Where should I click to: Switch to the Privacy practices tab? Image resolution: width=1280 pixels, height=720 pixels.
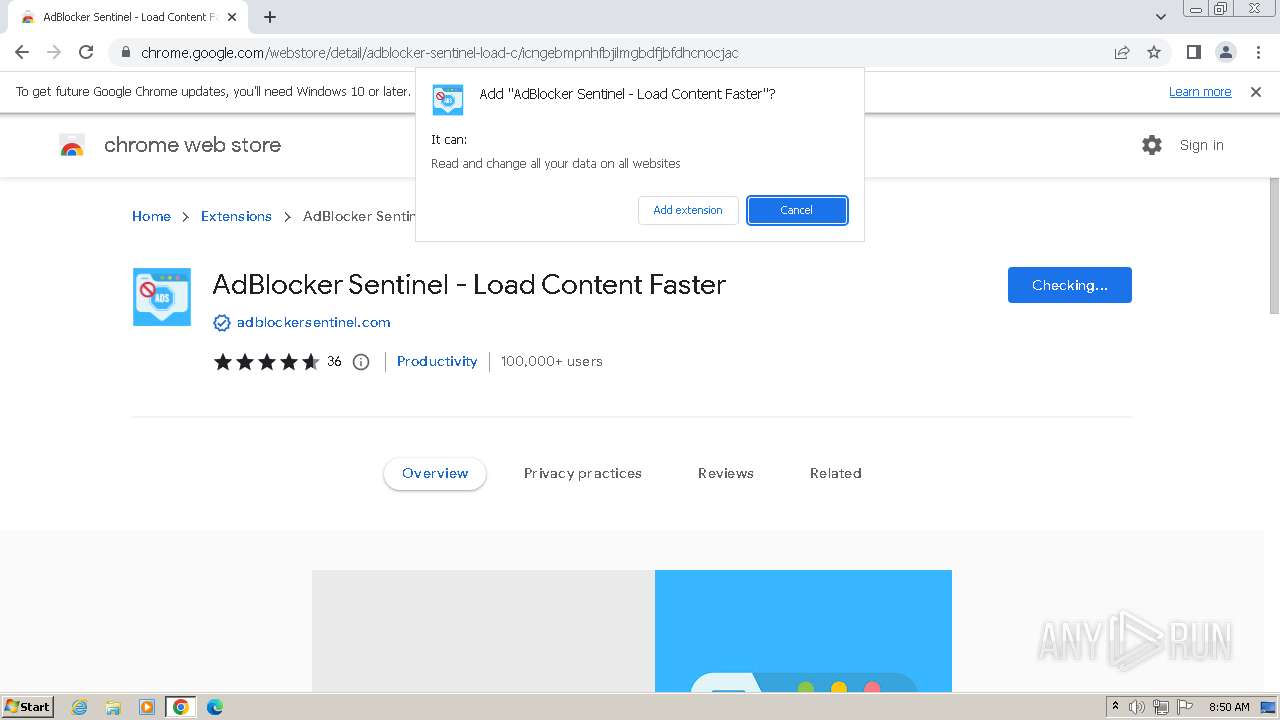[583, 473]
